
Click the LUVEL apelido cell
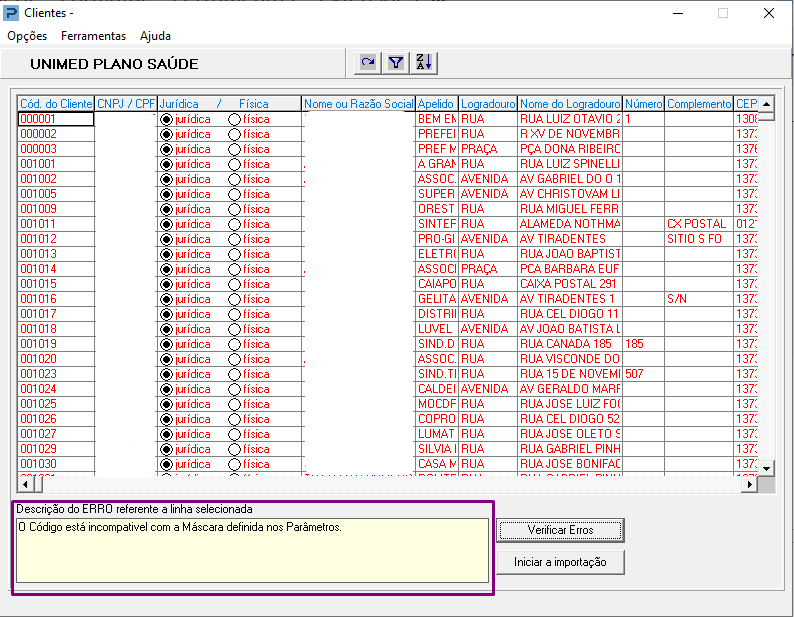coord(436,329)
